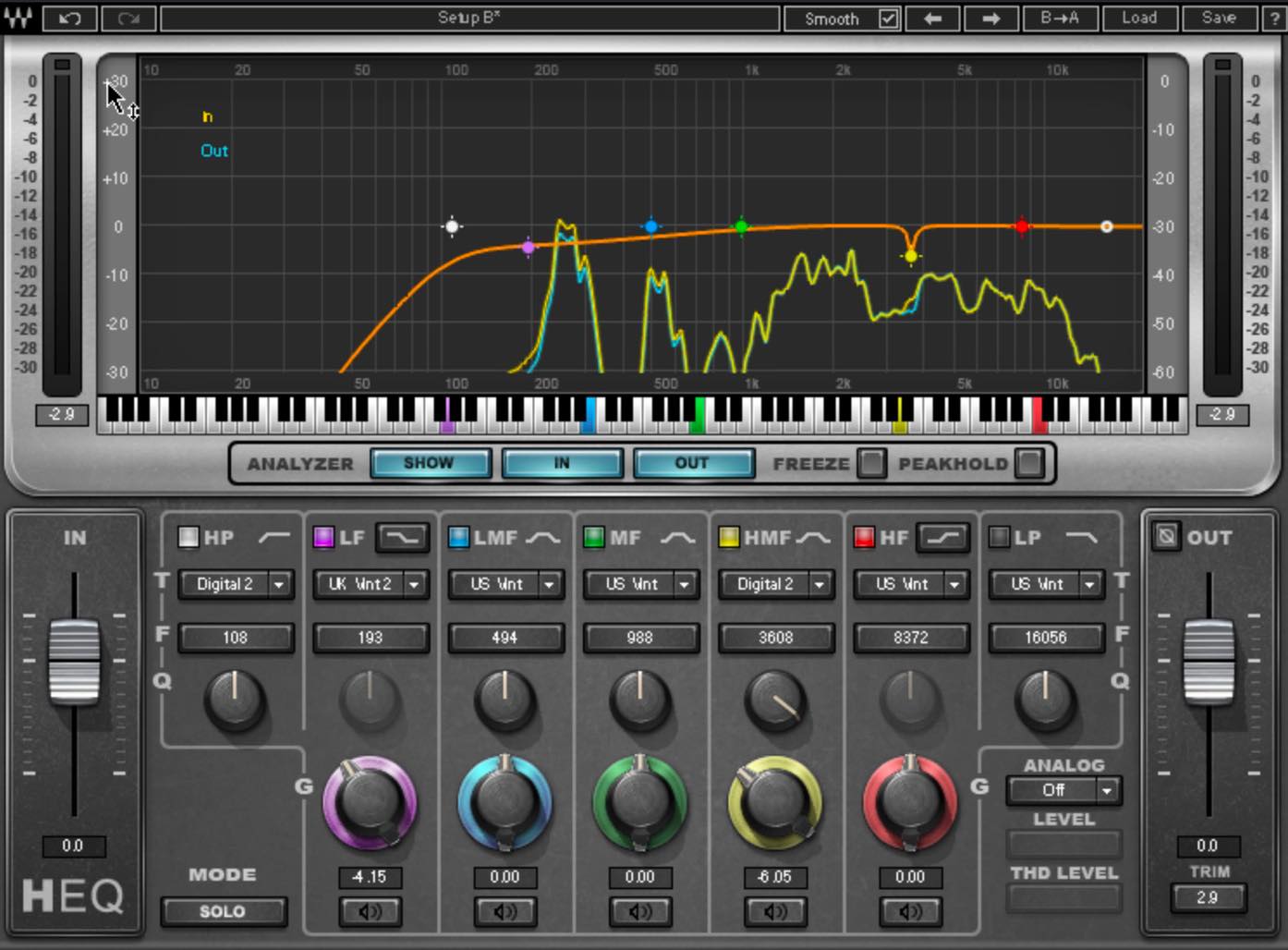Click HMF frequency field 3608

pyautogui.click(x=776, y=638)
